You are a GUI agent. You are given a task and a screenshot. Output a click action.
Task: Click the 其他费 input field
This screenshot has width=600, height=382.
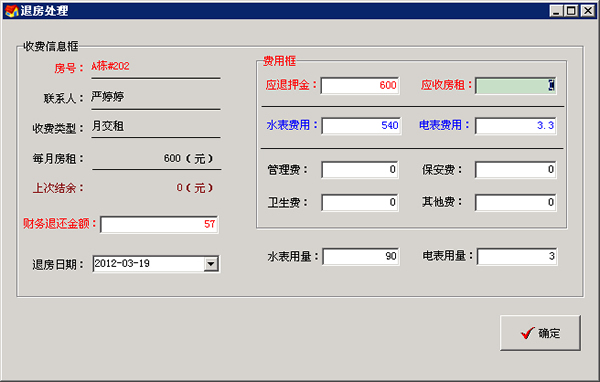515,202
